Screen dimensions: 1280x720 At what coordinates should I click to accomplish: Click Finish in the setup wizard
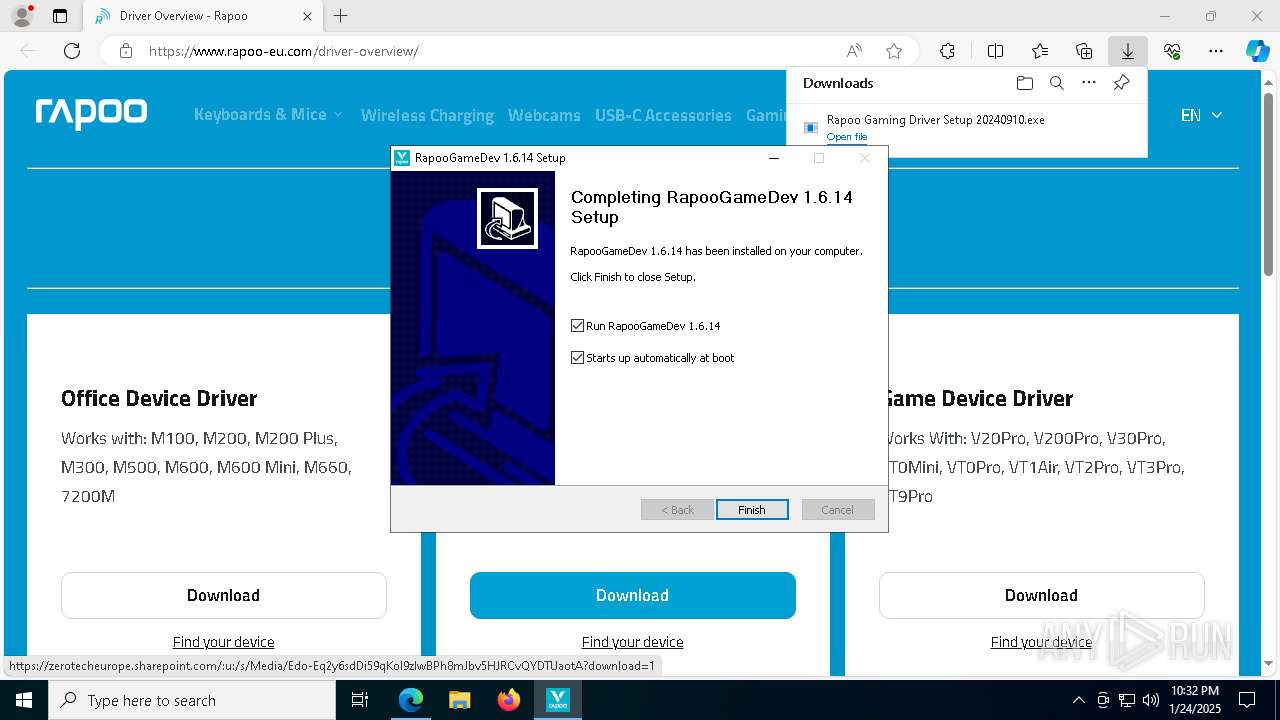(x=752, y=510)
